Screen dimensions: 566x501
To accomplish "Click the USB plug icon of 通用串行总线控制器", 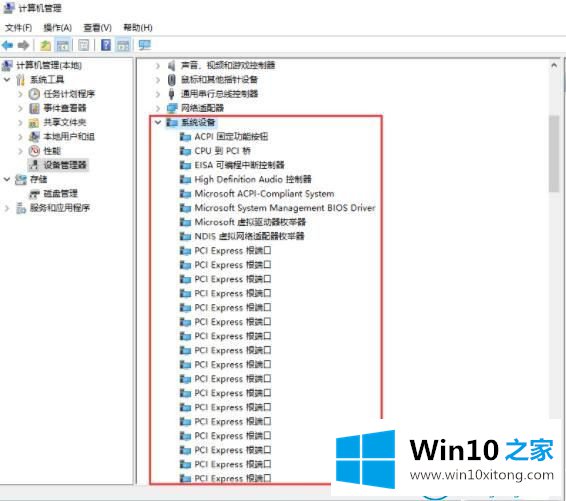I will click(x=171, y=94).
